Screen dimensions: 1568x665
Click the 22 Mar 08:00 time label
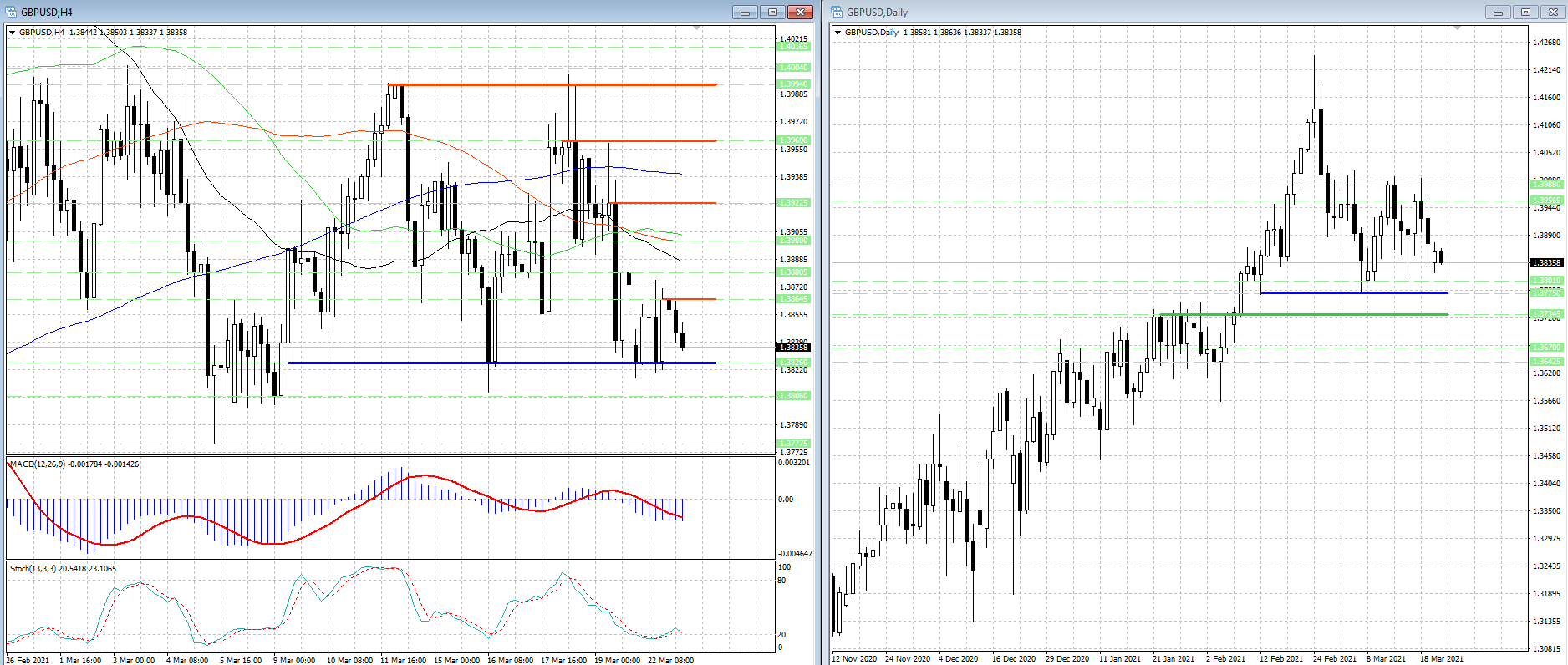(x=670, y=661)
